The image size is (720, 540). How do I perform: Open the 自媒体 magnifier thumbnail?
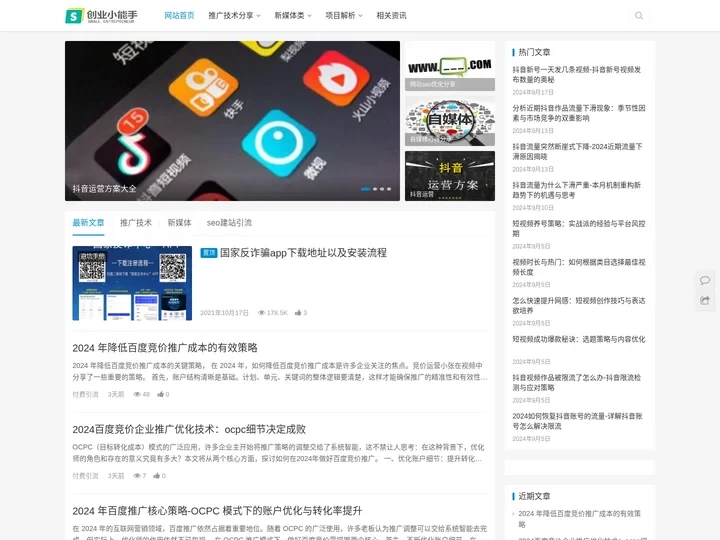point(450,121)
